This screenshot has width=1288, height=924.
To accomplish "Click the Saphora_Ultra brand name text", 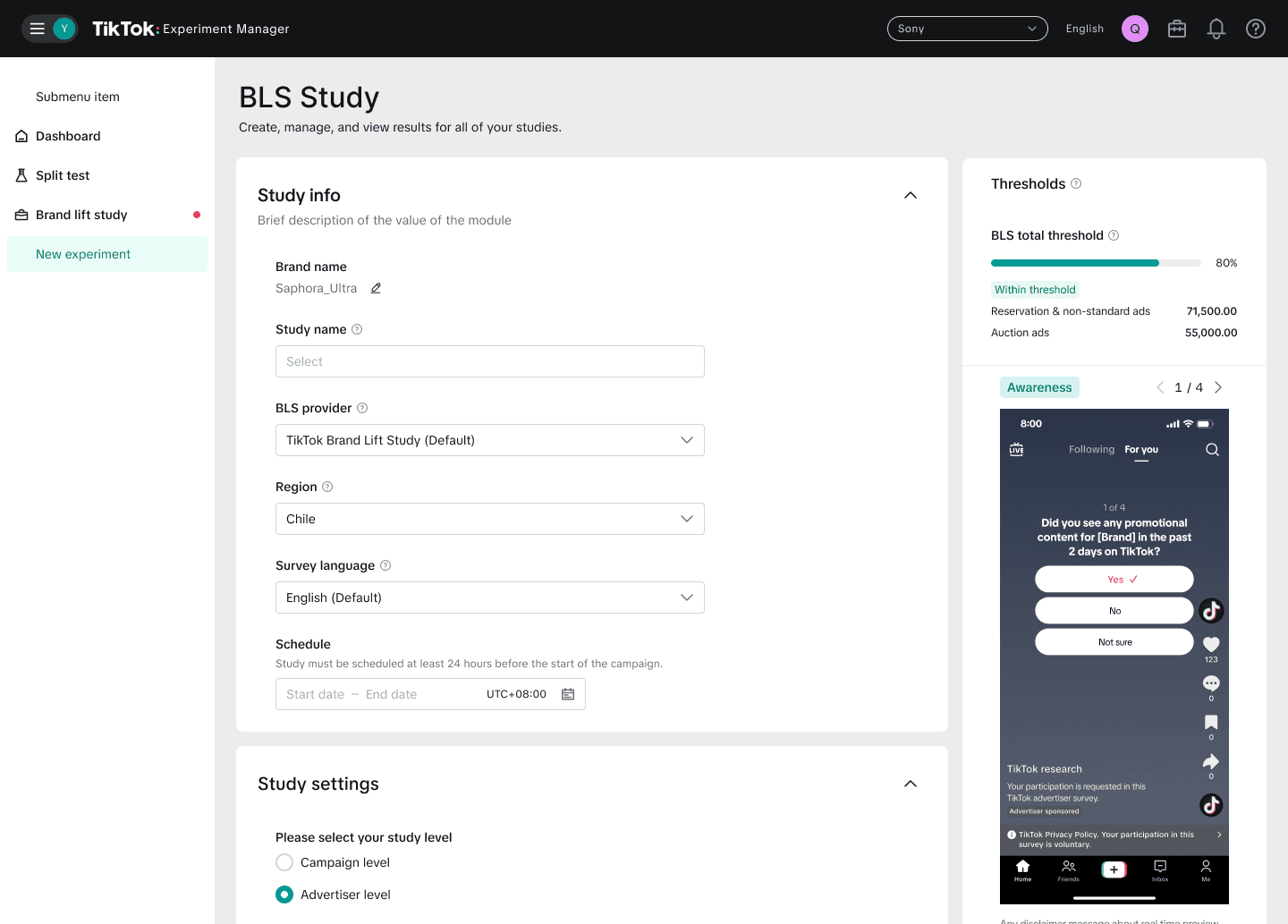I will tap(316, 288).
